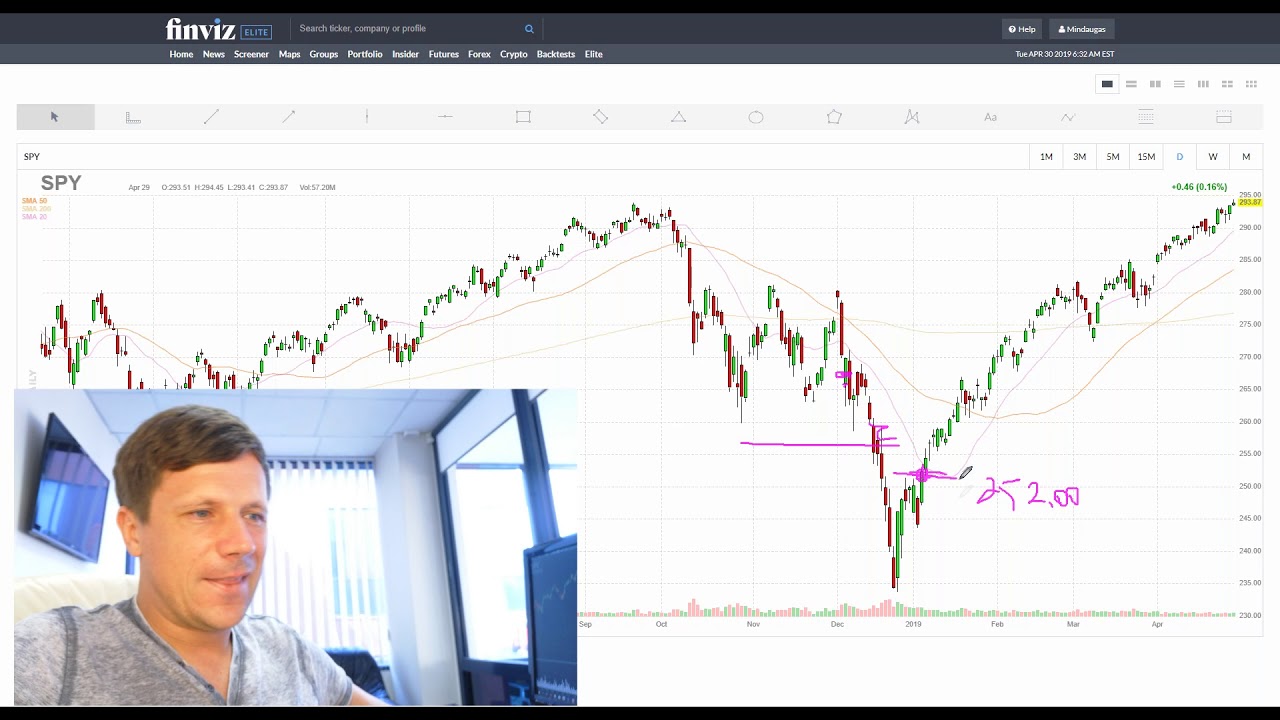Select the rectangle drawing tool
Screen dimensions: 1280x720
tap(523, 117)
